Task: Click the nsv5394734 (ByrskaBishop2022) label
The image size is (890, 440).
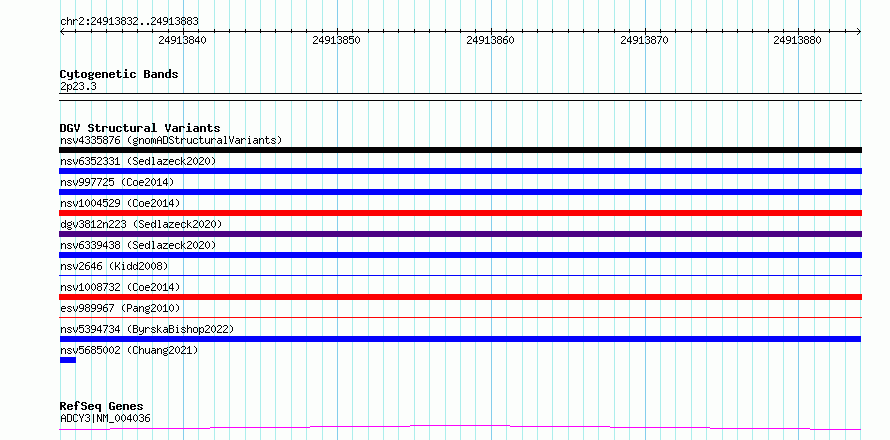Action: pyautogui.click(x=146, y=329)
